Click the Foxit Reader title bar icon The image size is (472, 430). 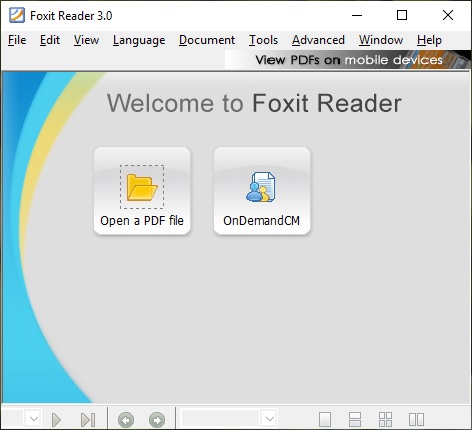(x=17, y=15)
